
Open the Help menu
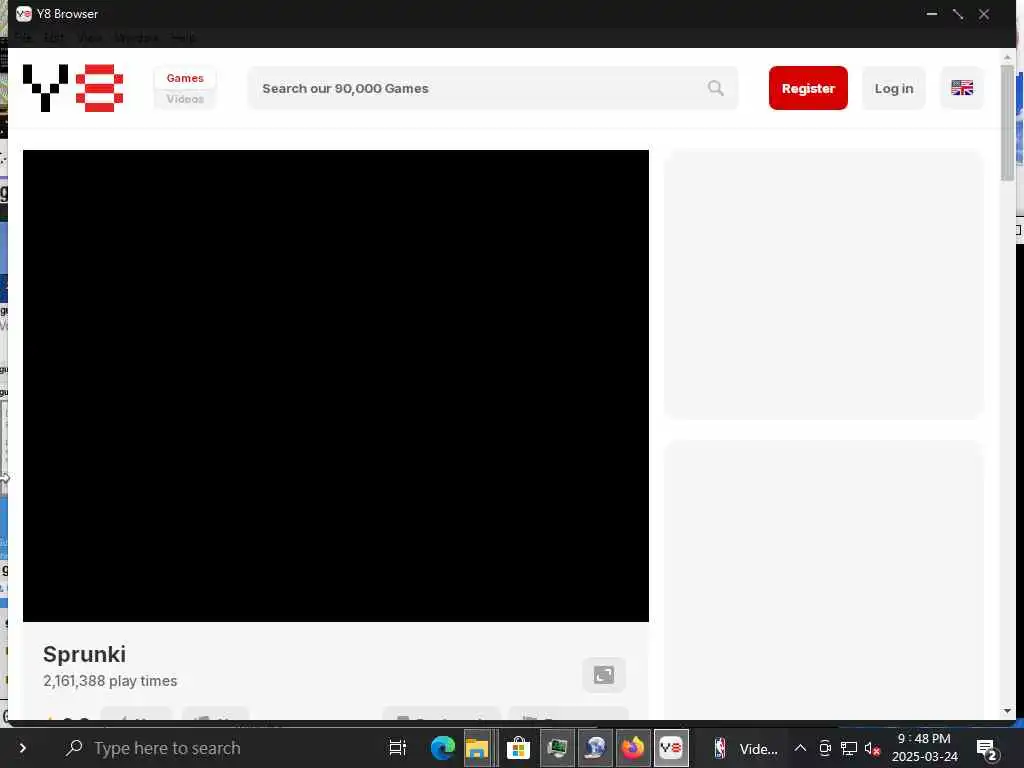pos(182,37)
